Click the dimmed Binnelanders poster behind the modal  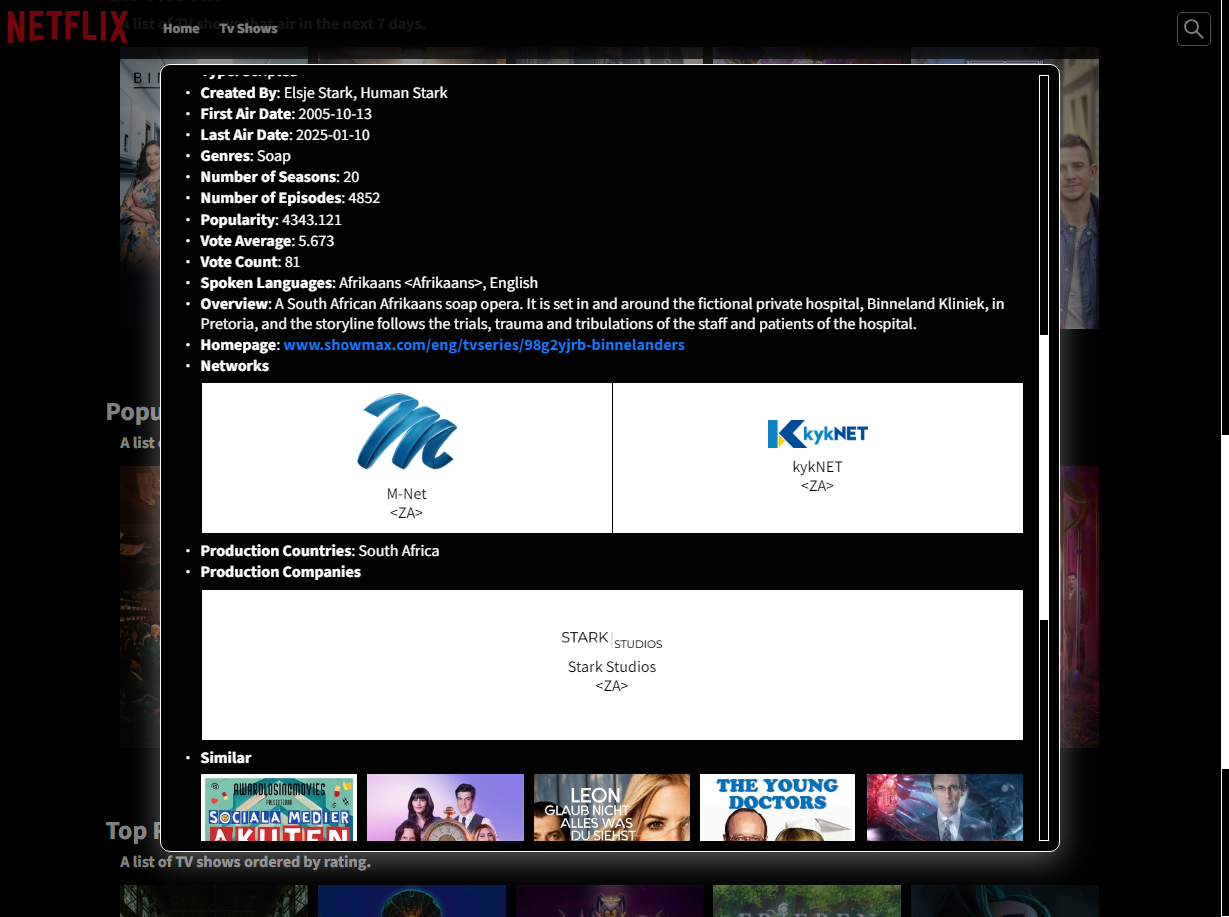[x=140, y=200]
